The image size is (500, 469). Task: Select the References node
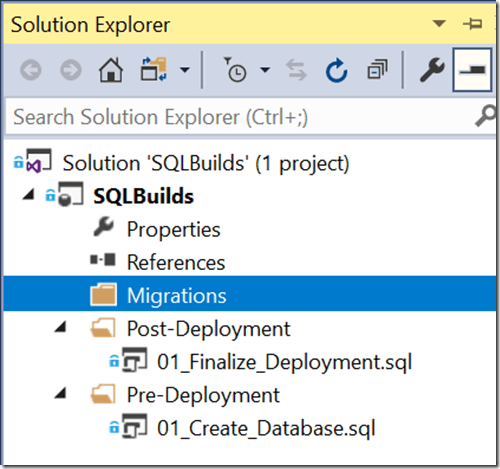pyautogui.click(x=176, y=262)
